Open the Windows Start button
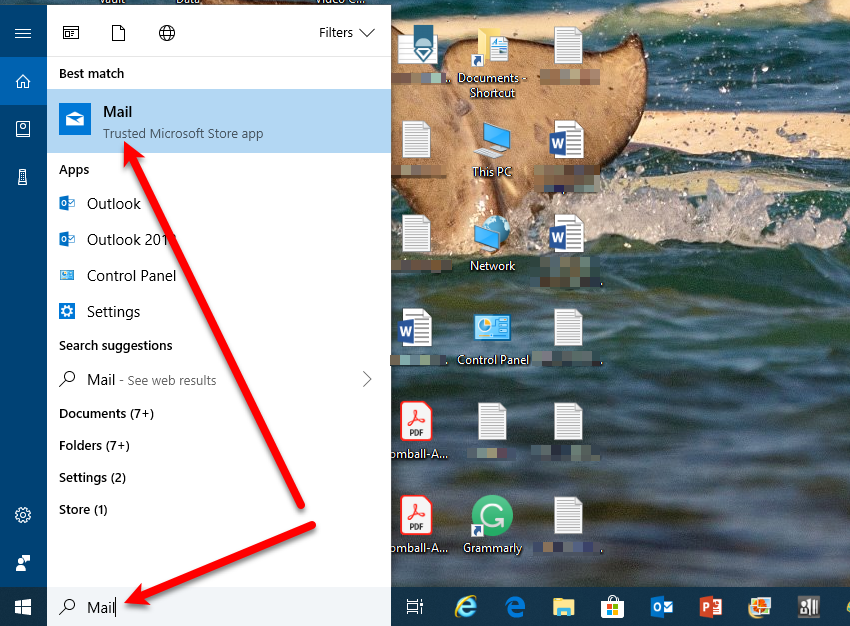The height and width of the screenshot is (626, 850). pos(23,607)
